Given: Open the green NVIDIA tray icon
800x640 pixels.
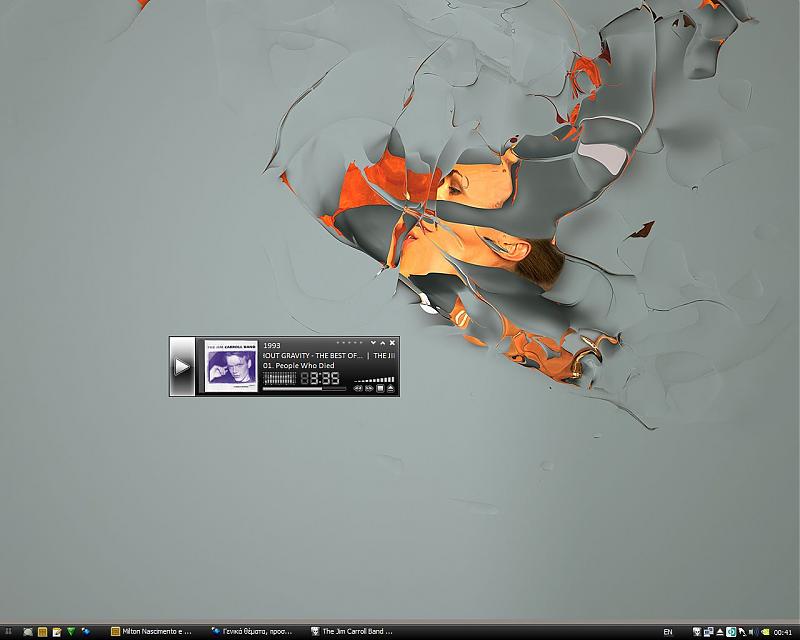Looking at the screenshot, I should point(764,632).
